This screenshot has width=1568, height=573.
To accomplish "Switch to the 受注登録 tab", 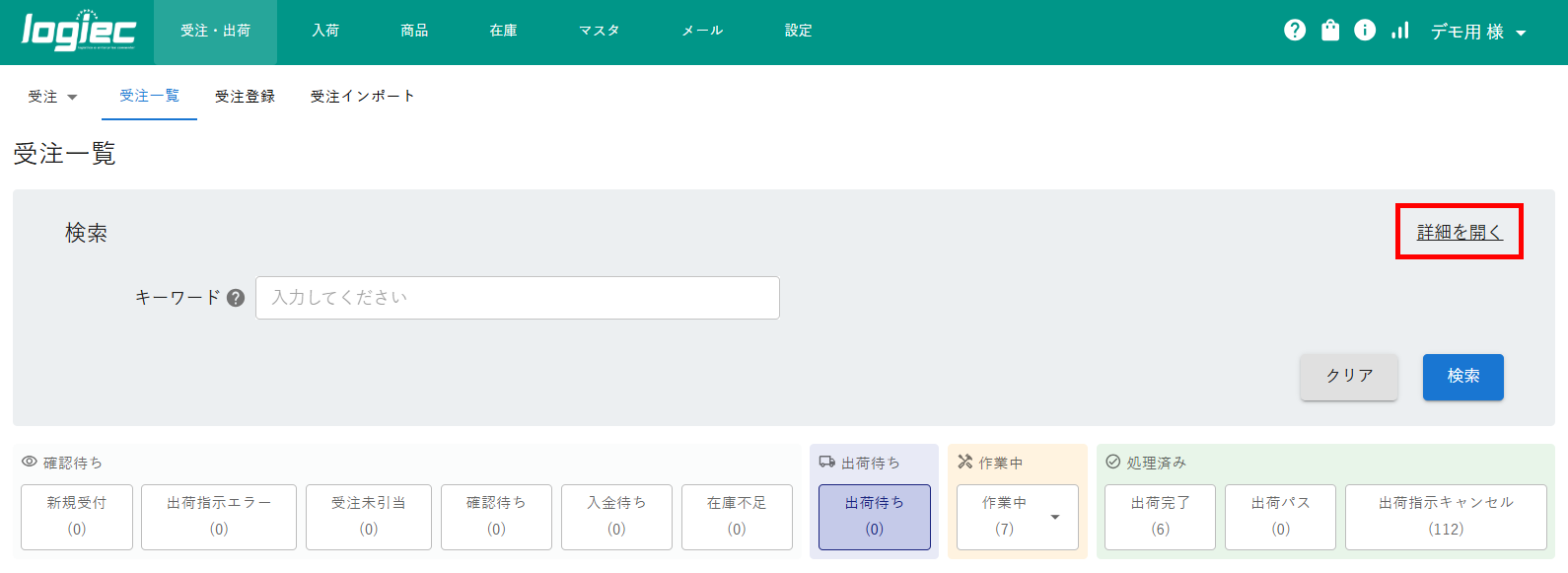I will pos(245,97).
